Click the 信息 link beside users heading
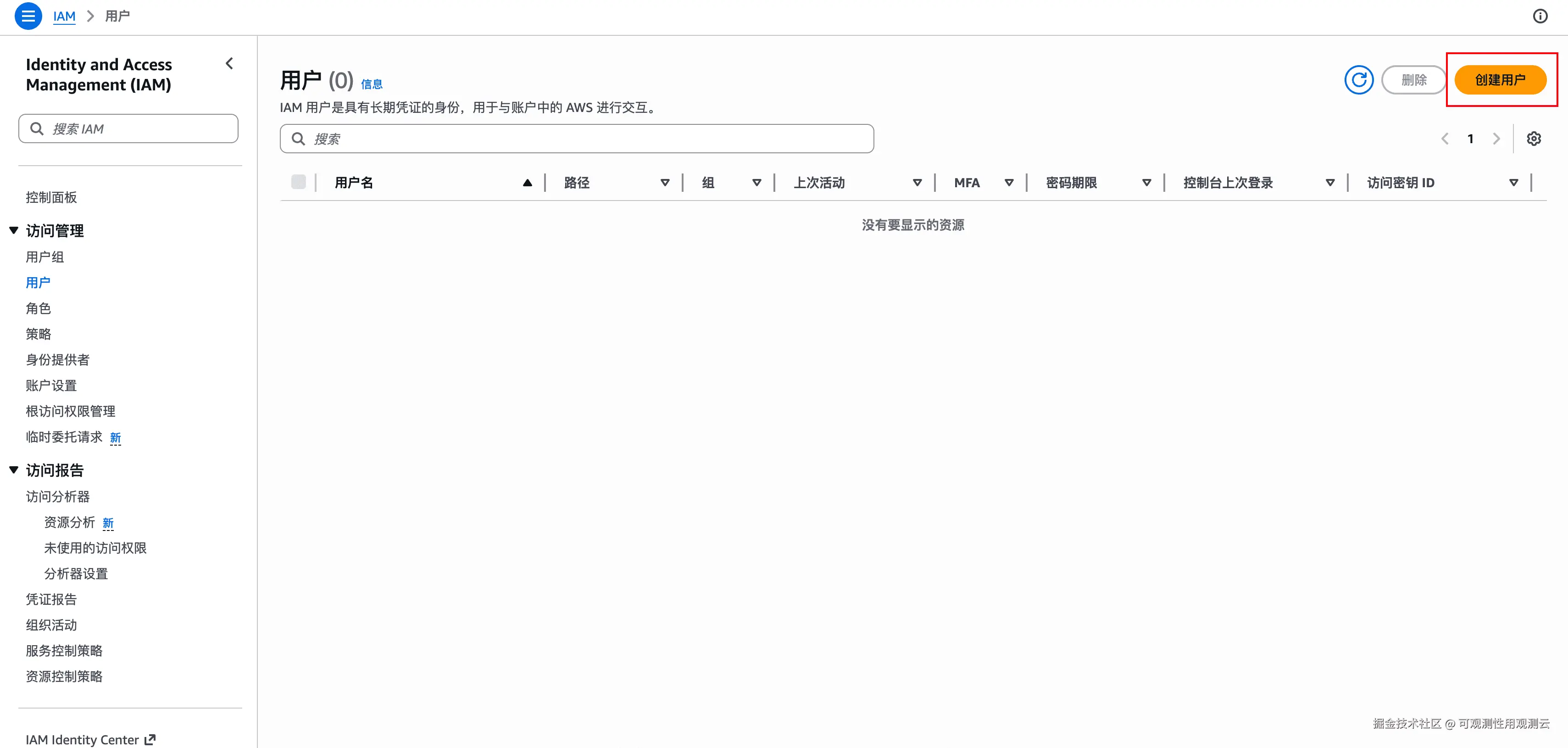The height and width of the screenshot is (748, 1568). point(371,84)
